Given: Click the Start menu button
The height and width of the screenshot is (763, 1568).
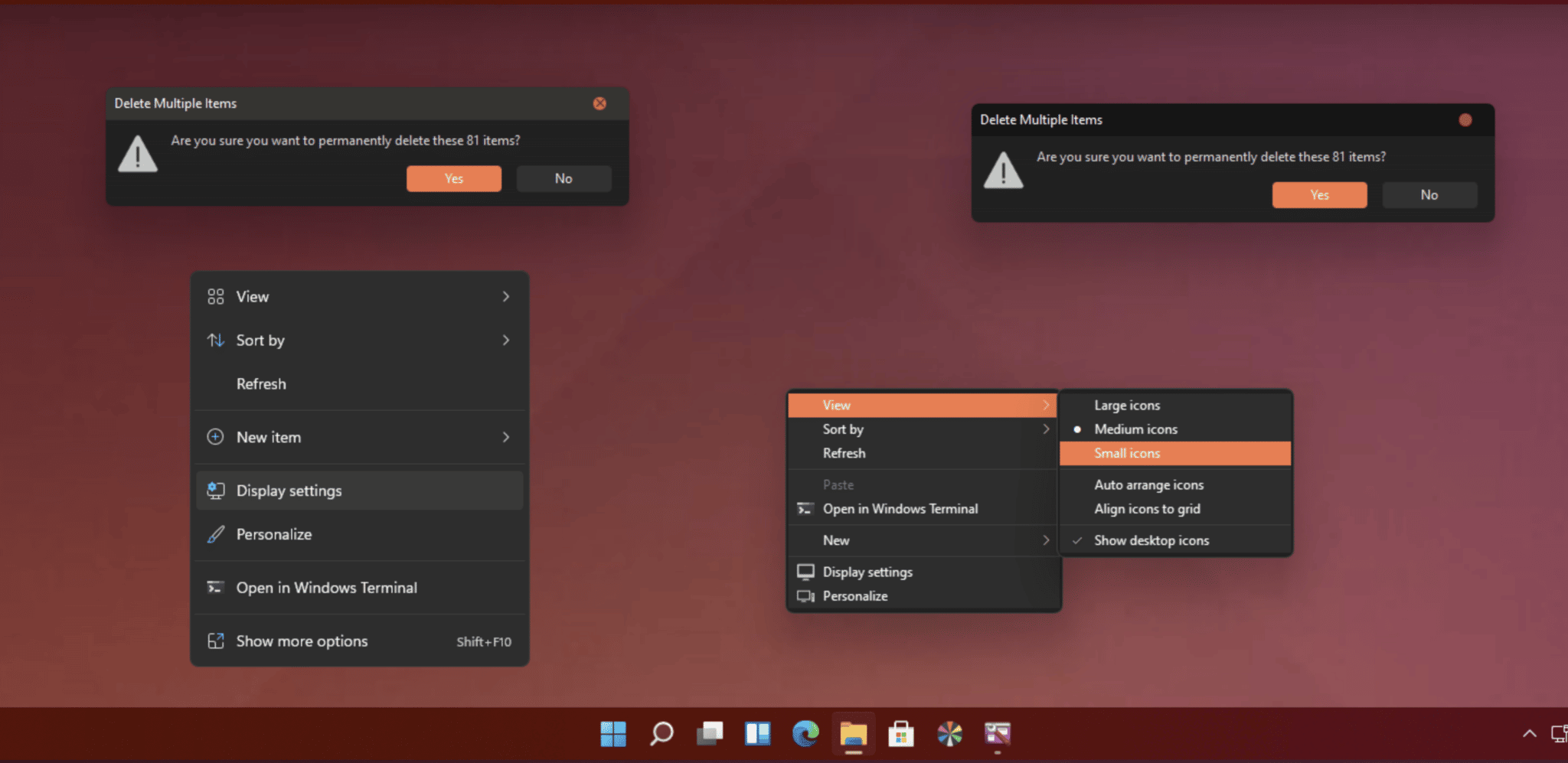Looking at the screenshot, I should coord(612,733).
